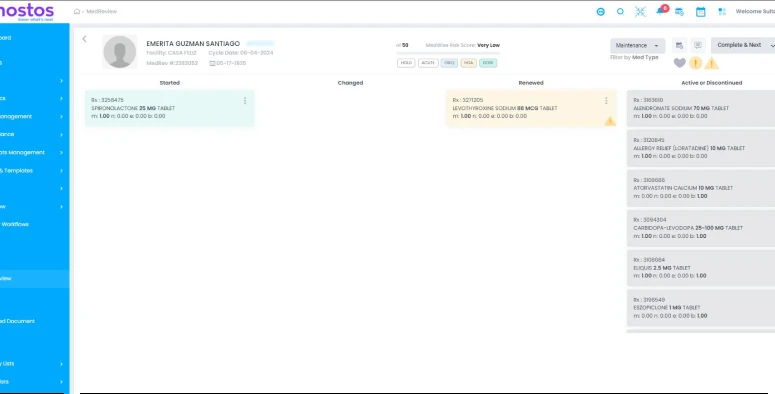Click the Welcome user label
Screen dimensions: 775x394
pos(755,12)
